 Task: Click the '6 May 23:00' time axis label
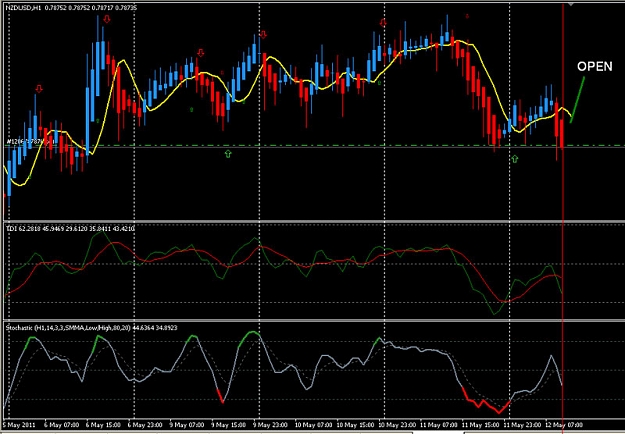tap(144, 424)
